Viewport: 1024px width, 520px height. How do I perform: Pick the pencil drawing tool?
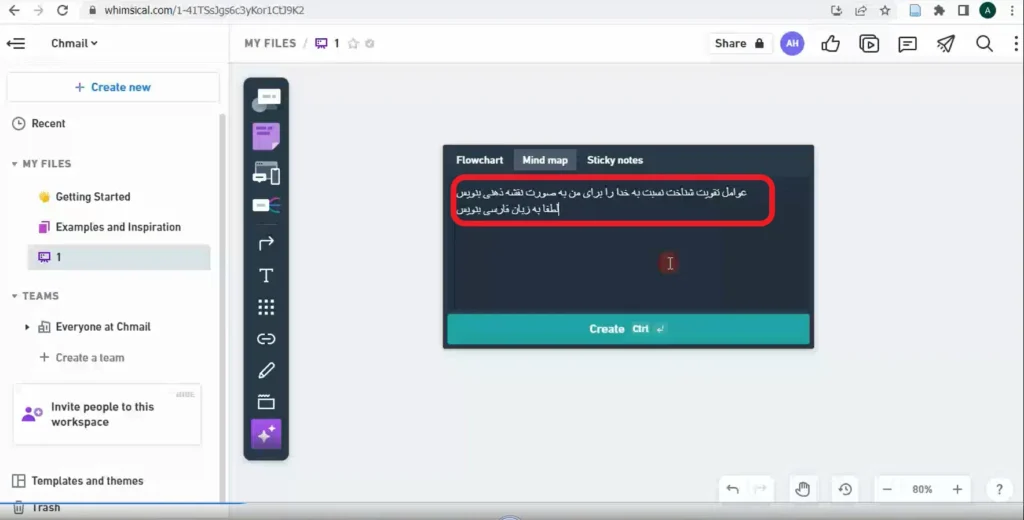coord(266,370)
